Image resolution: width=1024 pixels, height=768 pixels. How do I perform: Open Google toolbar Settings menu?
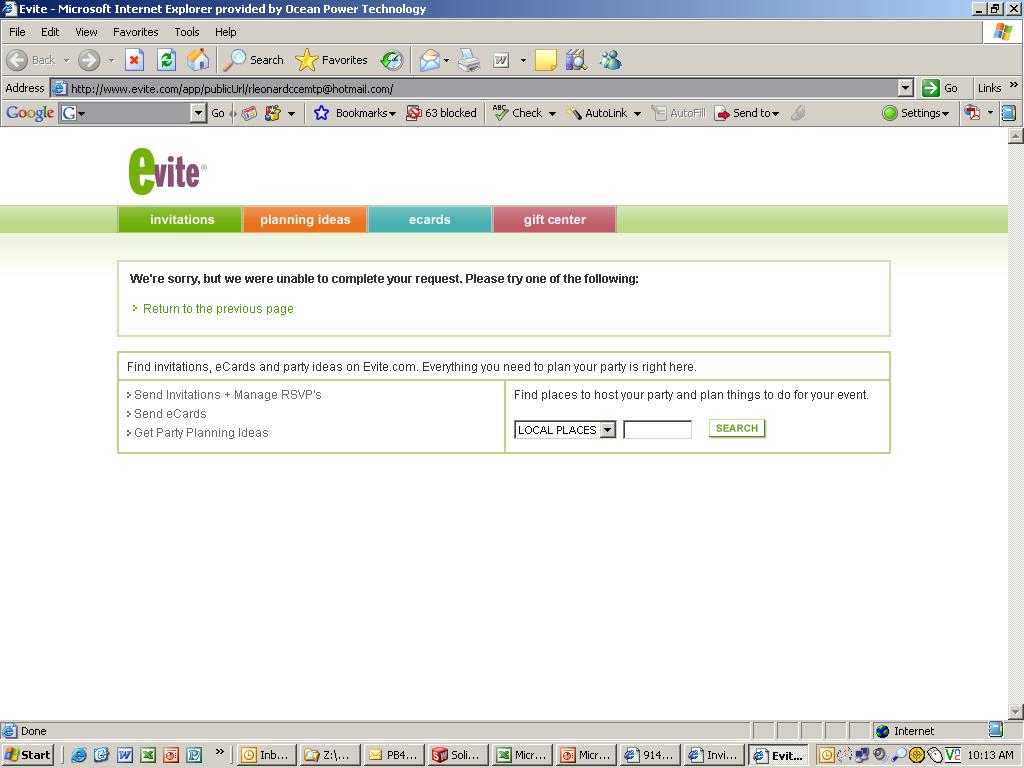(x=916, y=113)
